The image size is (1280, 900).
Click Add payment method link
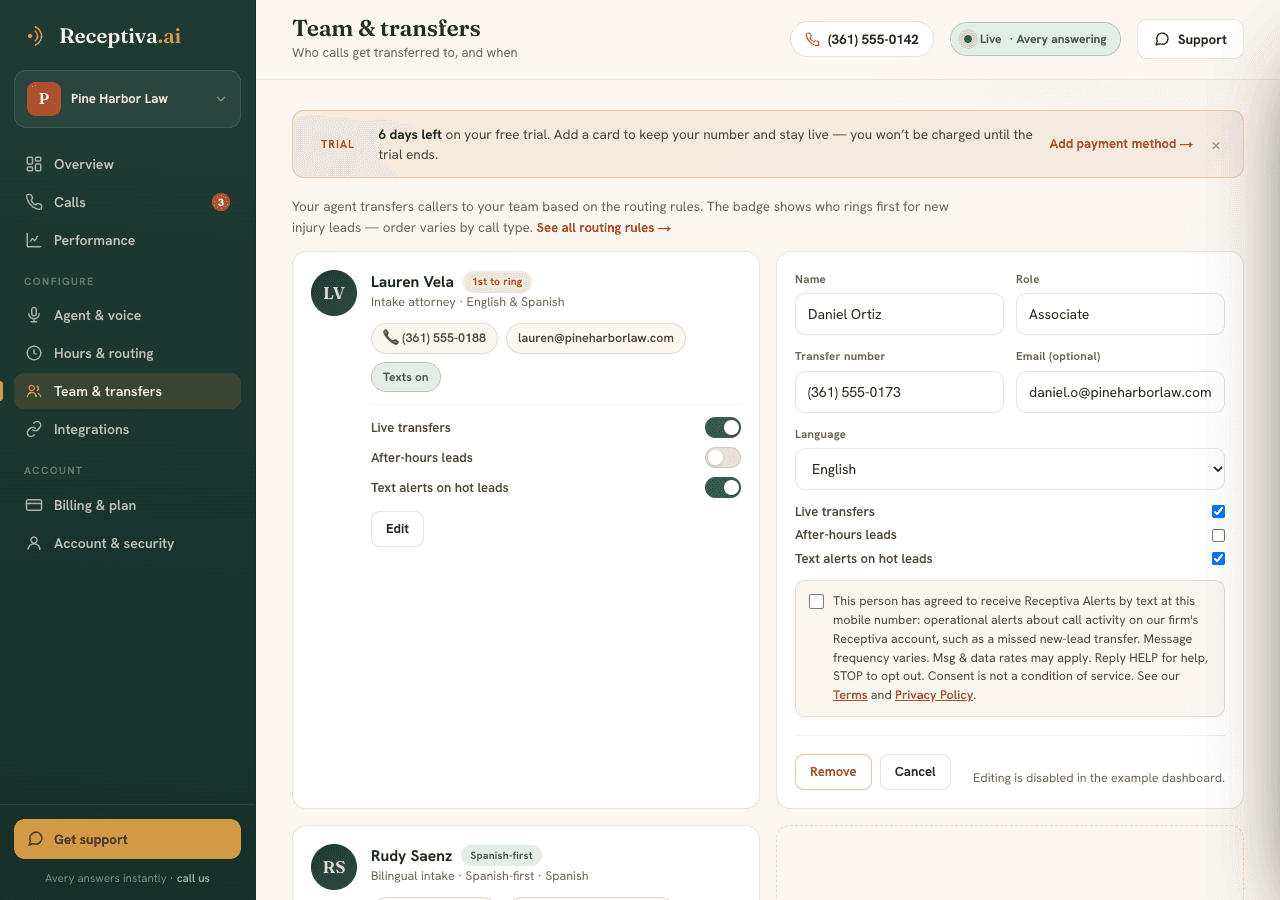[1121, 144]
